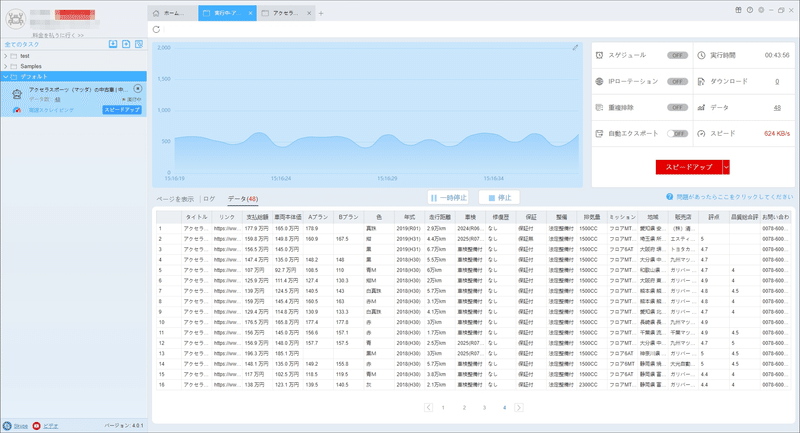Toggle the IPローテーション OFF switch

pyautogui.click(x=677, y=82)
